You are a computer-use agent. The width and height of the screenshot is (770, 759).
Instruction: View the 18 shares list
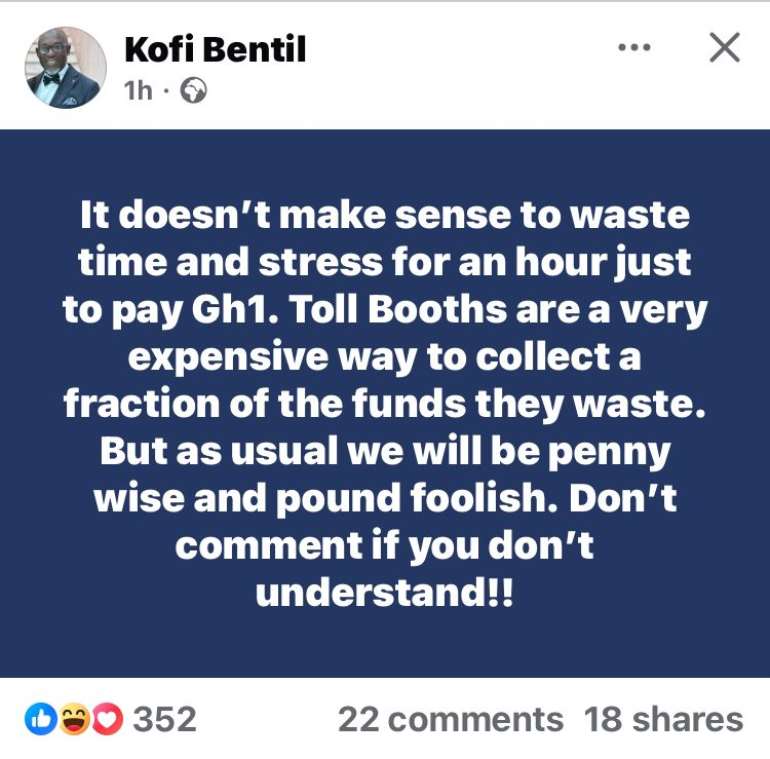click(x=663, y=720)
